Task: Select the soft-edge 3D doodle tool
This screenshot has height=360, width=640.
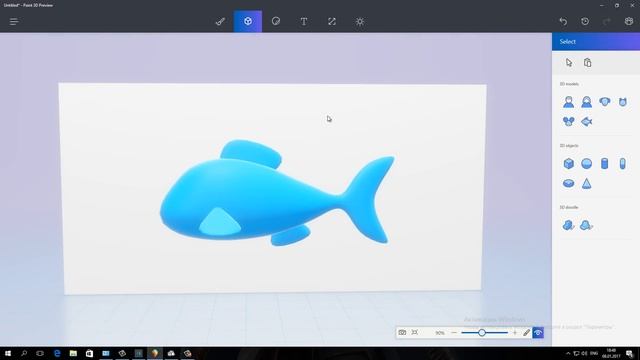Action: coord(587,225)
